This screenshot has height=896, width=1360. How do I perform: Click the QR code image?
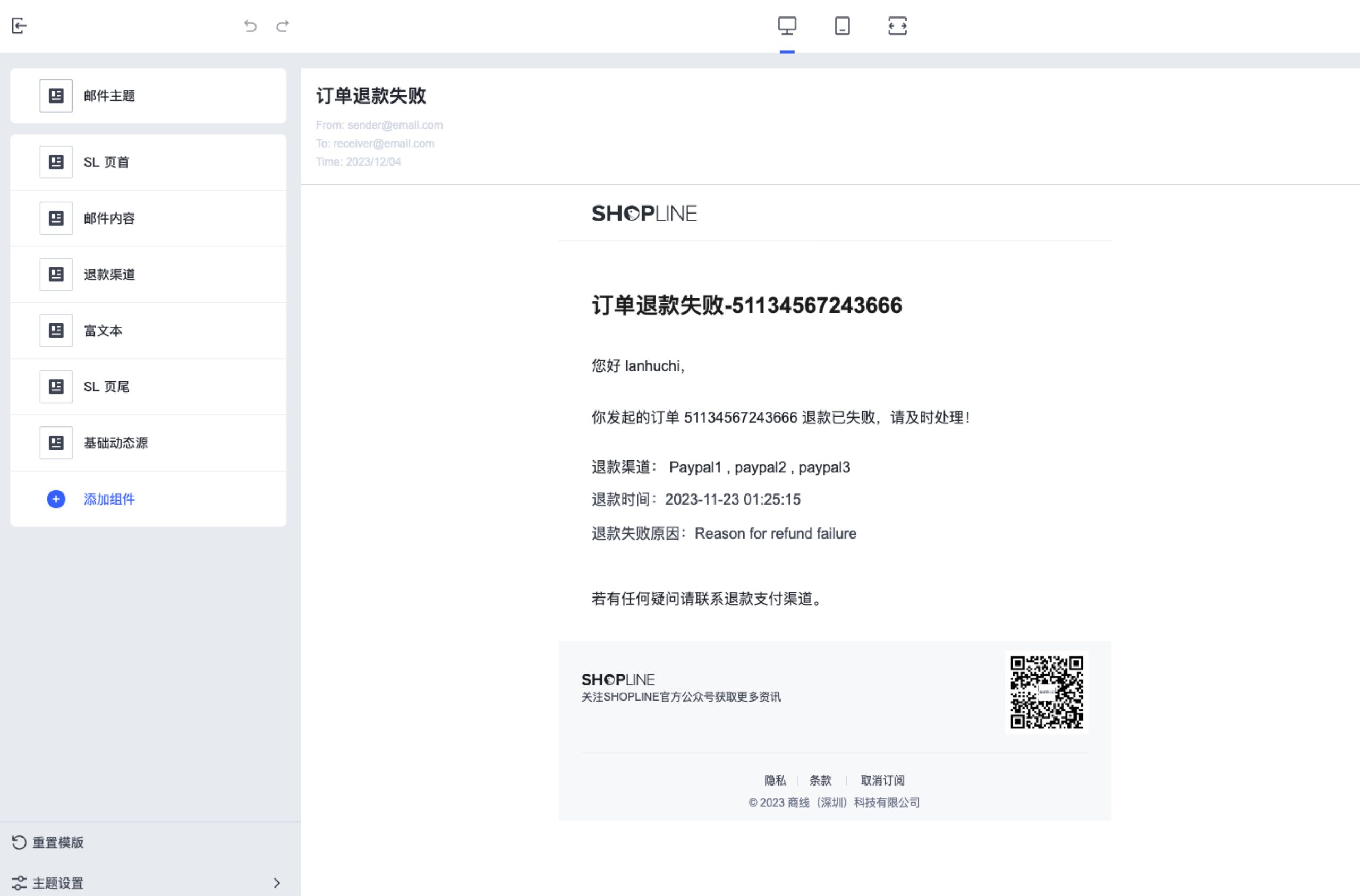[x=1046, y=692]
